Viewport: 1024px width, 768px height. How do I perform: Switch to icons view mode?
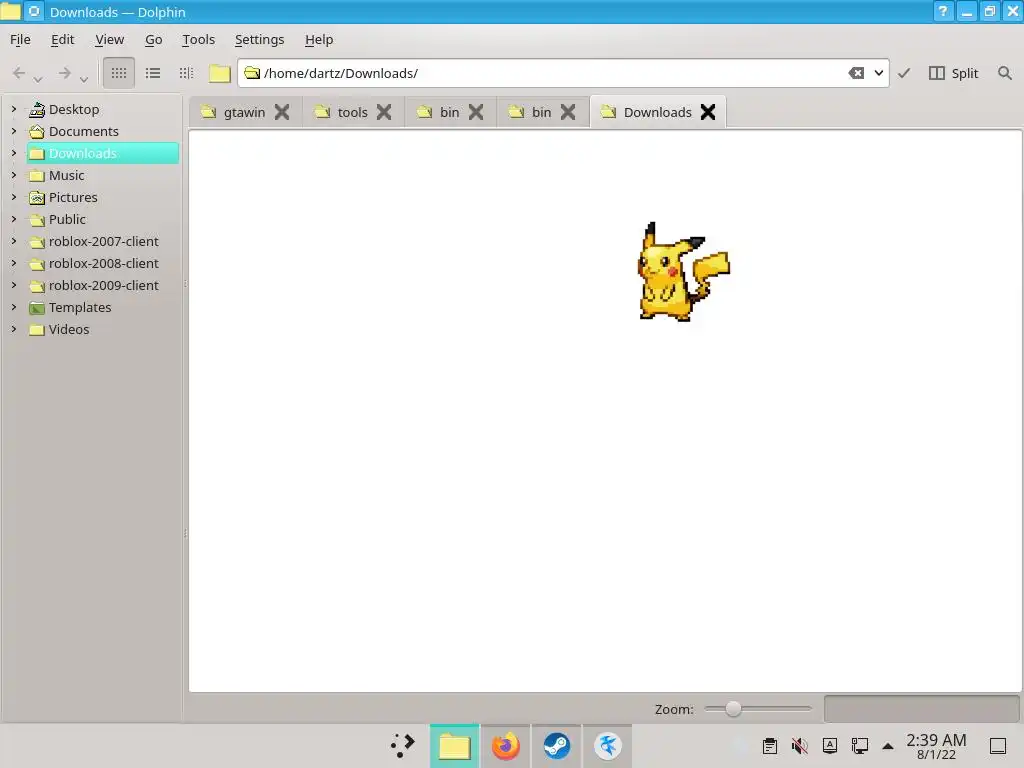click(x=119, y=73)
